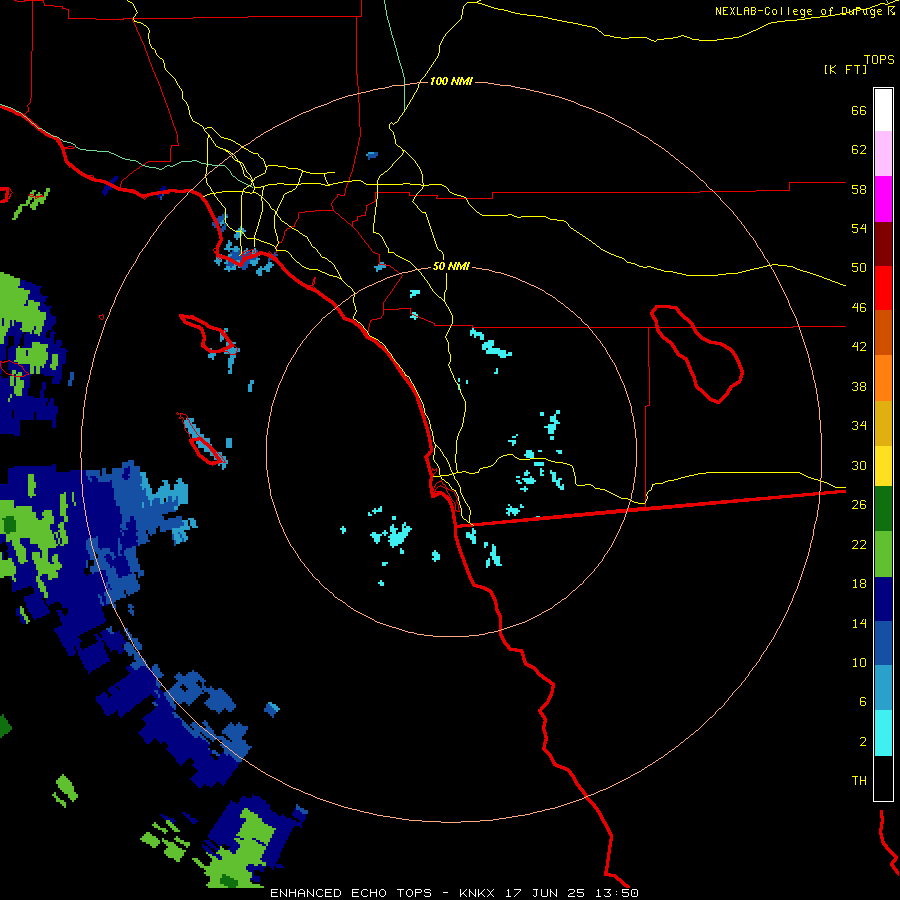Select the bright red 50 kft legend swatch
900x900 pixels.
point(883,288)
